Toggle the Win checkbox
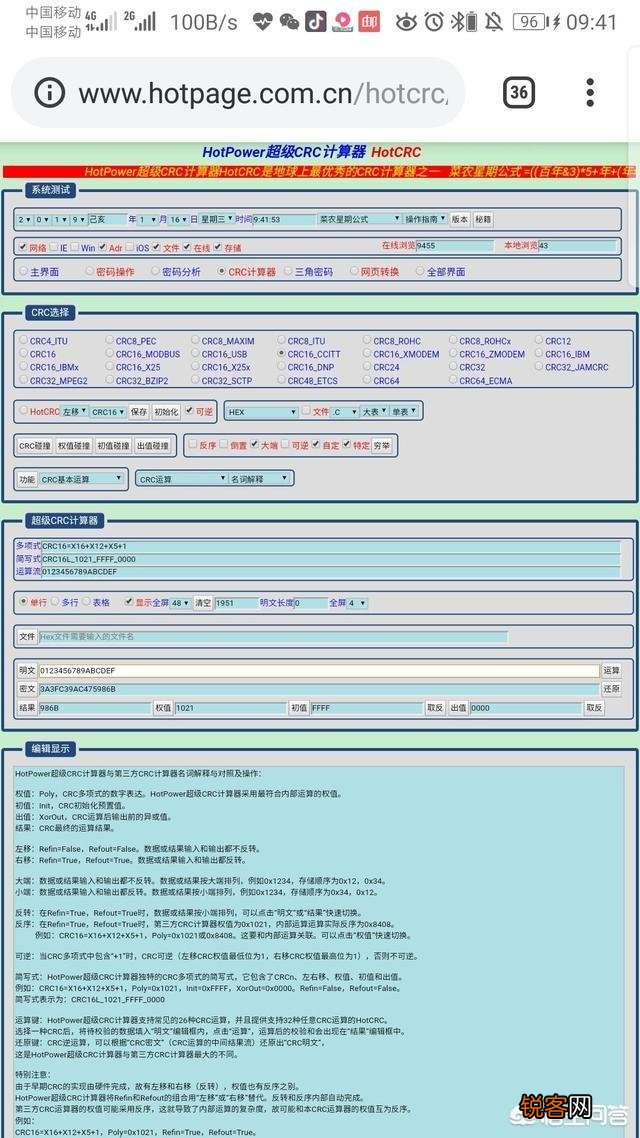Screen dimensions: 640x1138 pyautogui.click(x=75, y=247)
